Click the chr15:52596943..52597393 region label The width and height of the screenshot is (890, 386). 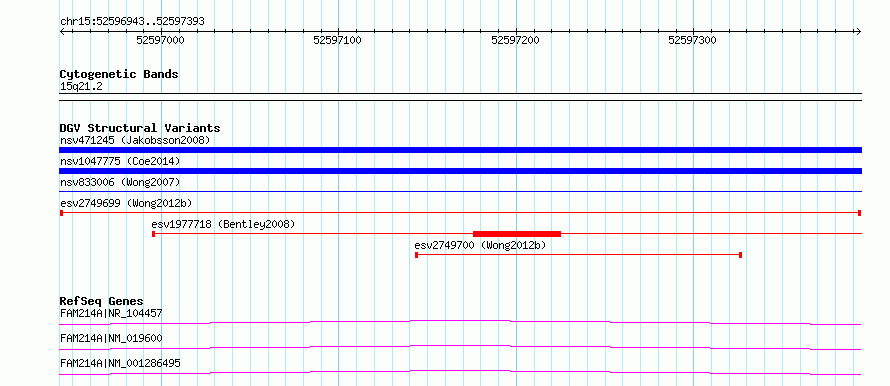coord(132,22)
